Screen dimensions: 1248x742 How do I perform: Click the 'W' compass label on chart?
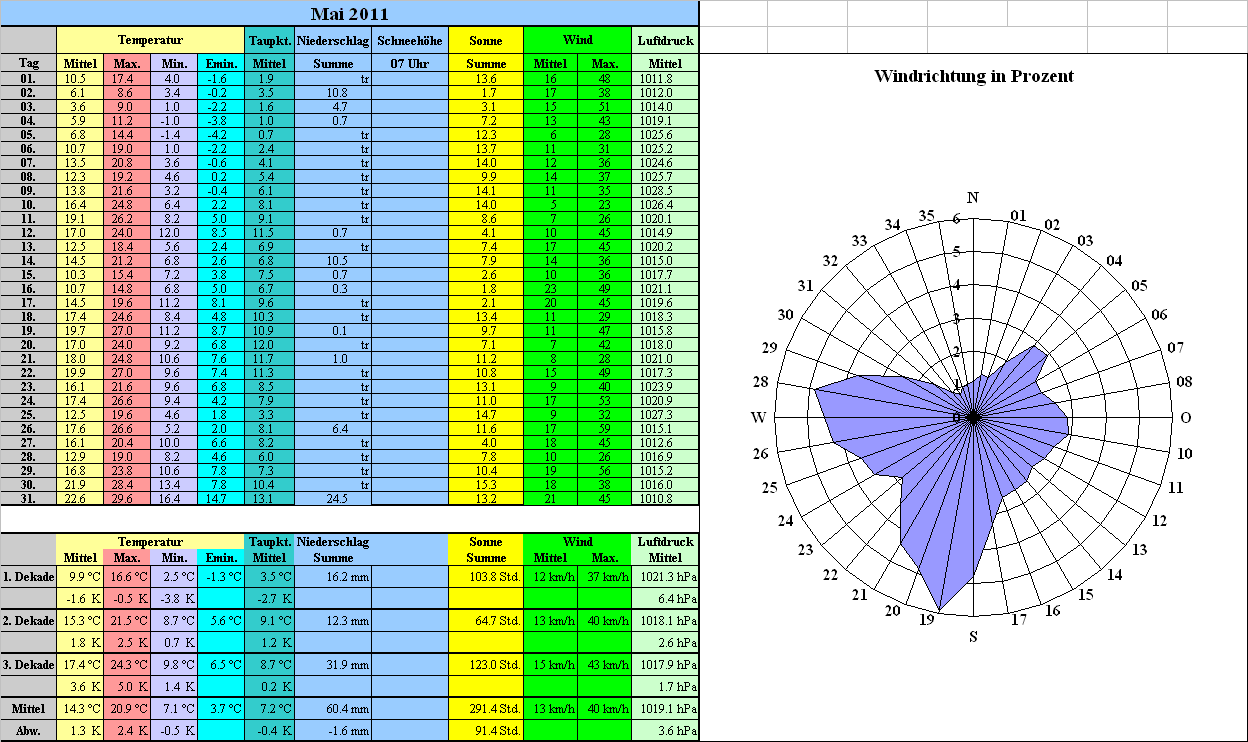pyautogui.click(x=759, y=417)
